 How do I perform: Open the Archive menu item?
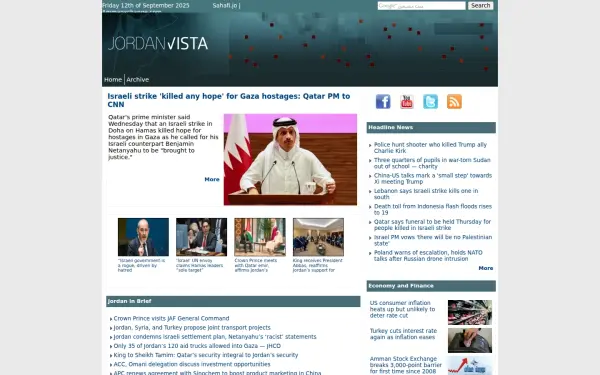tap(137, 80)
